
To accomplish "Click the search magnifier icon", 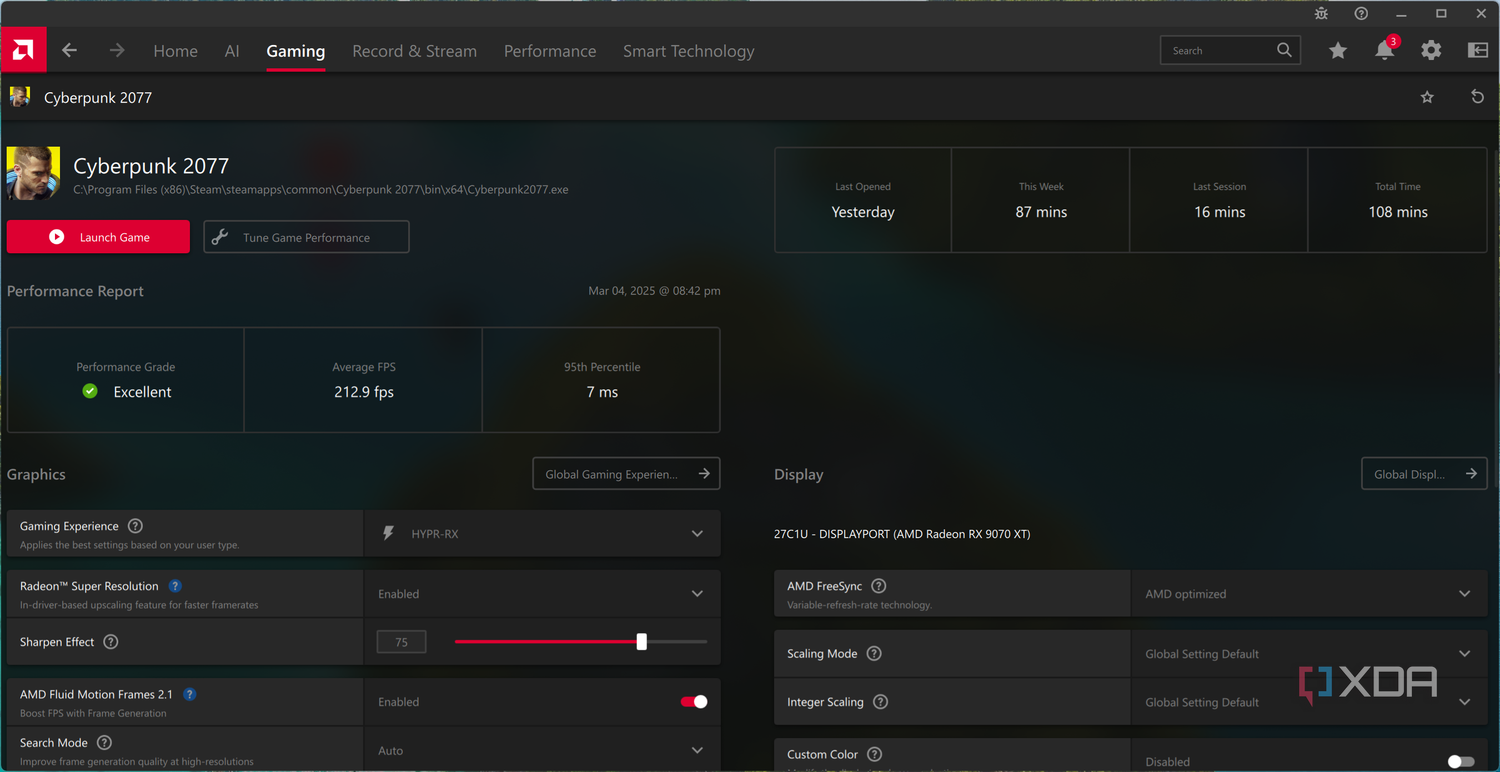I will pyautogui.click(x=1284, y=50).
